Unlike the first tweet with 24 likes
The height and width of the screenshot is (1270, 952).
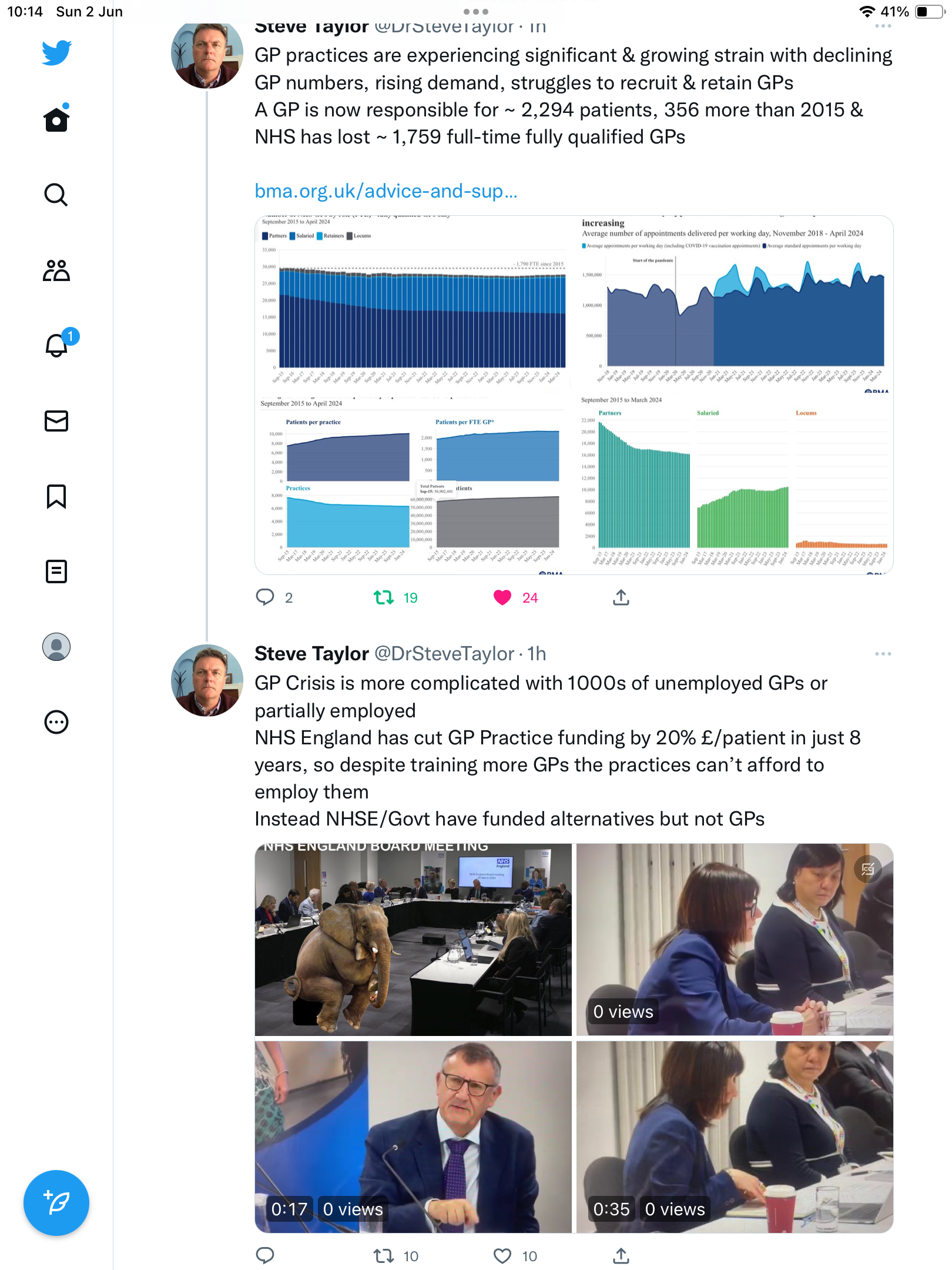502,598
